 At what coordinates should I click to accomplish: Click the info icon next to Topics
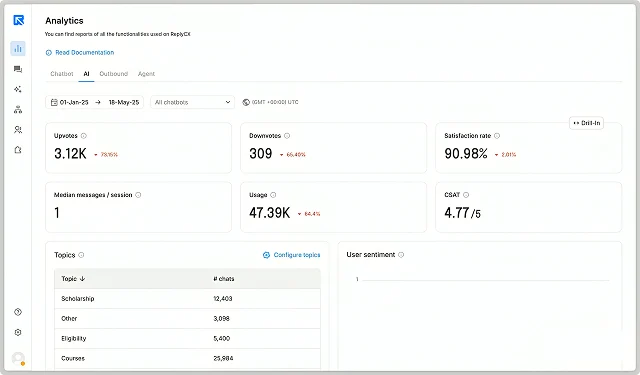(x=81, y=255)
